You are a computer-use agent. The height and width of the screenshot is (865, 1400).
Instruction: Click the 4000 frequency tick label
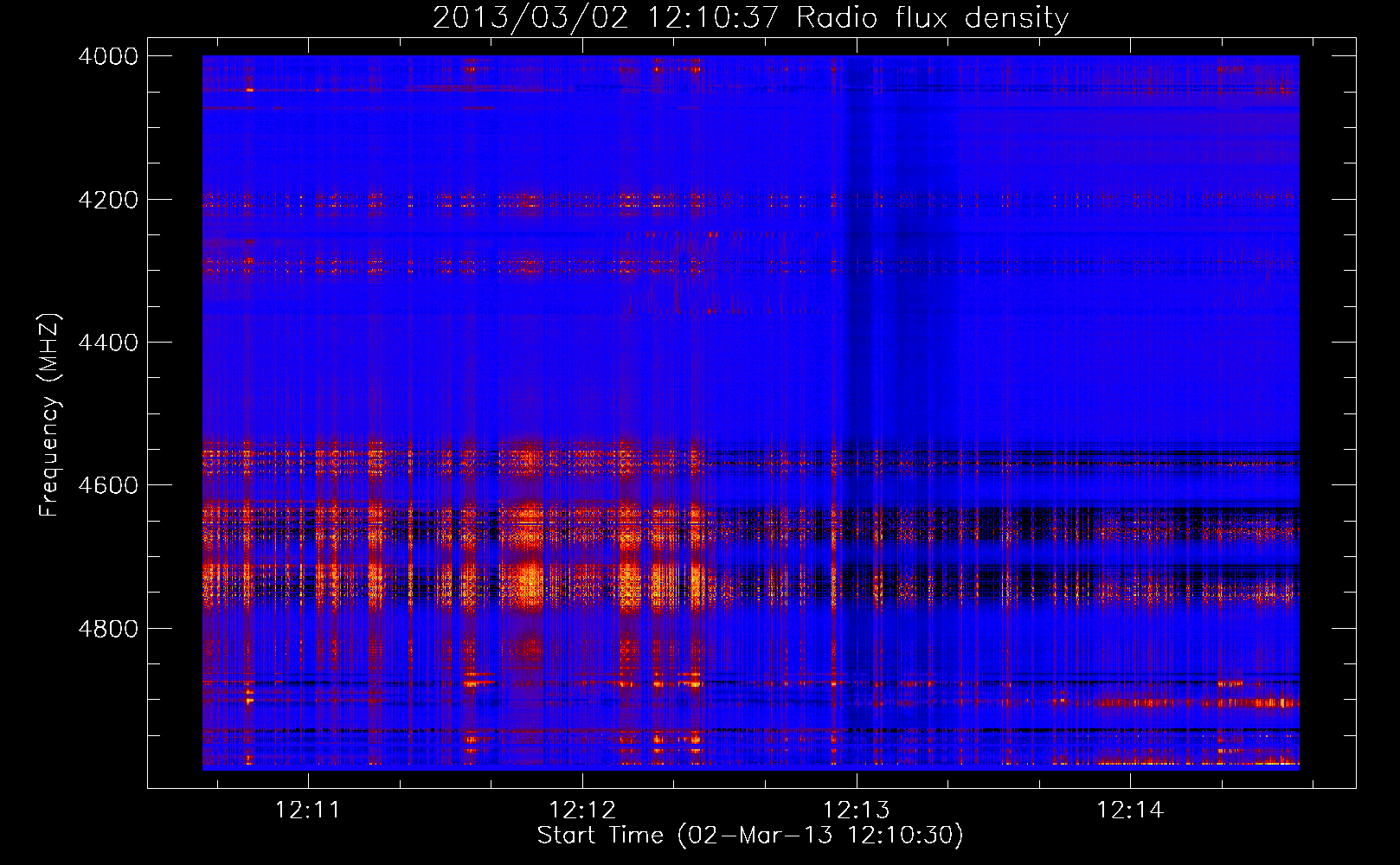(108, 56)
